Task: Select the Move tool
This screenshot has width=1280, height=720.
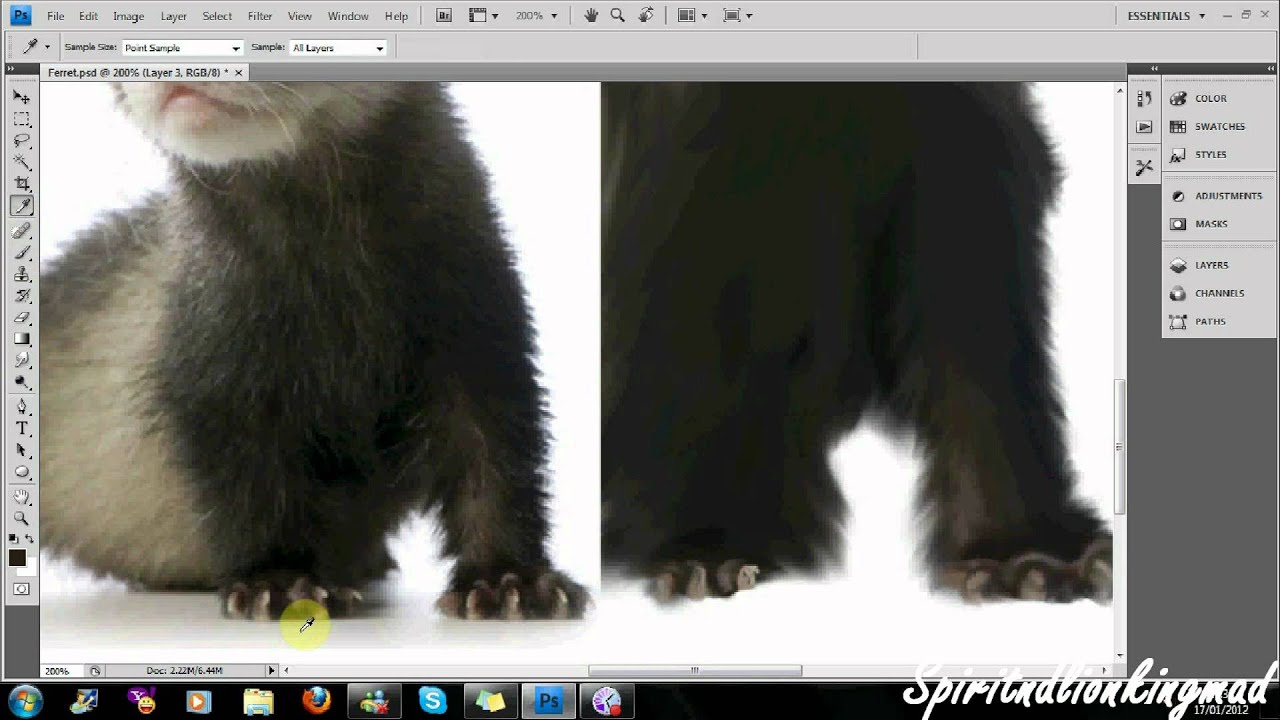Action: point(21,97)
